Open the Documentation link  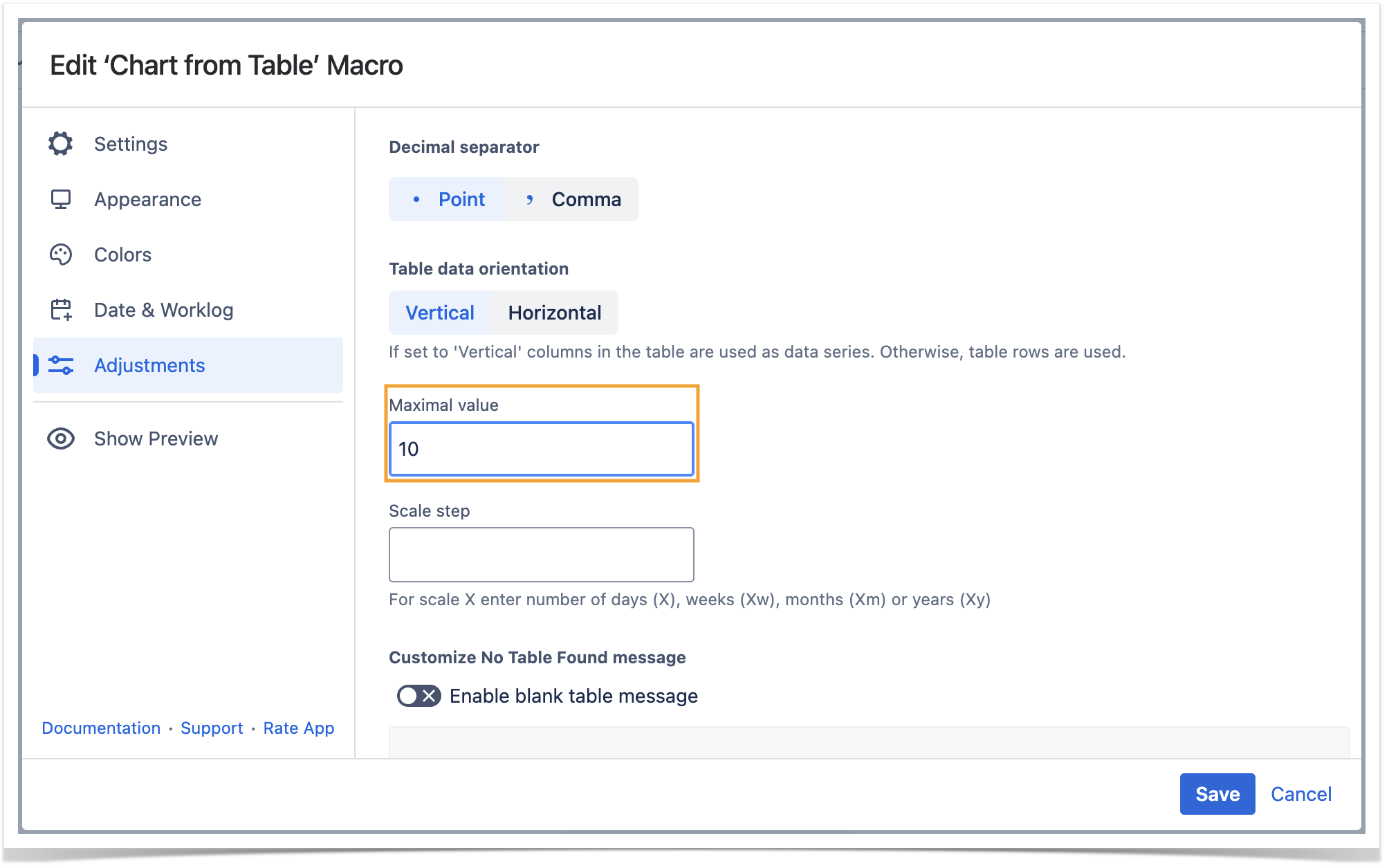101,728
